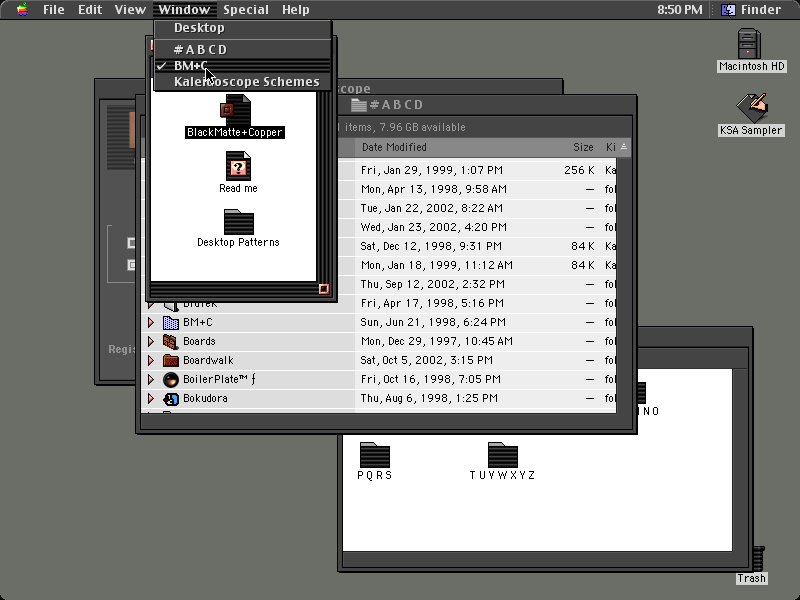
Task: Sort the list by Date Modified column
Action: point(394,147)
